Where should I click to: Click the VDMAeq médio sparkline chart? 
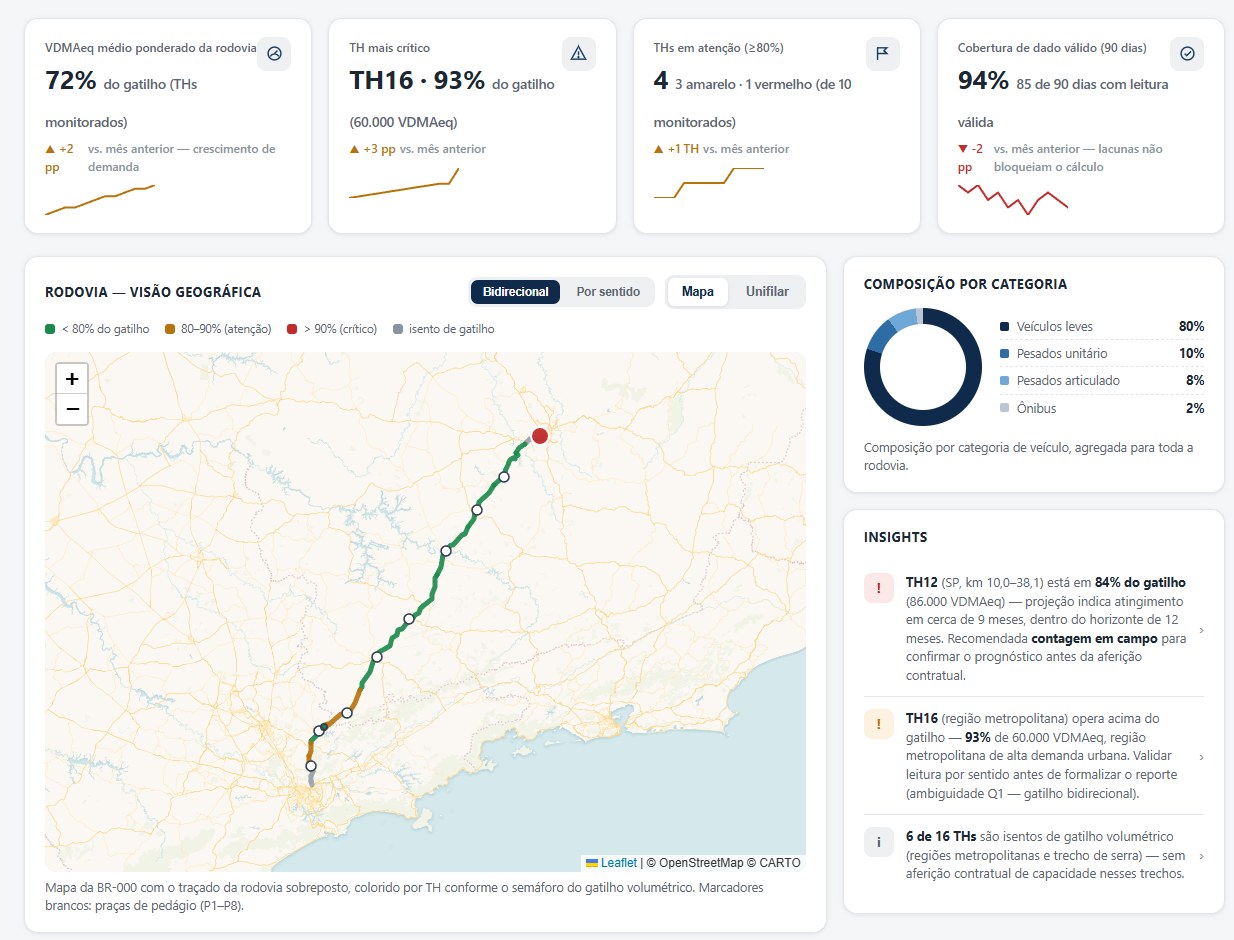click(100, 200)
